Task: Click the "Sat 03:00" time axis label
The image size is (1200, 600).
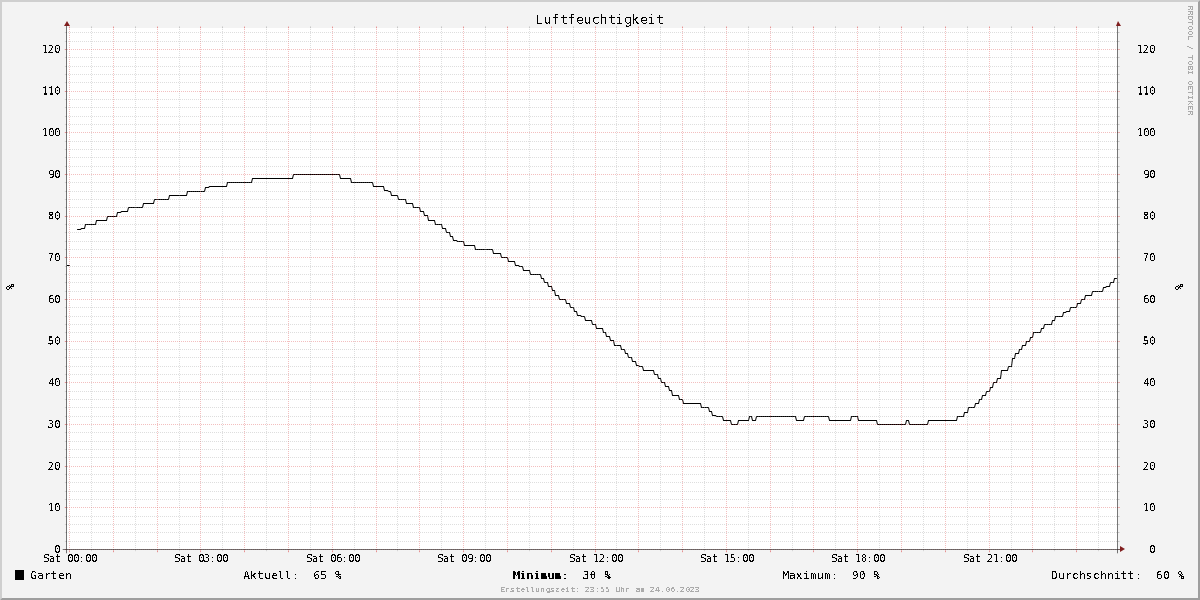Action: (x=201, y=558)
